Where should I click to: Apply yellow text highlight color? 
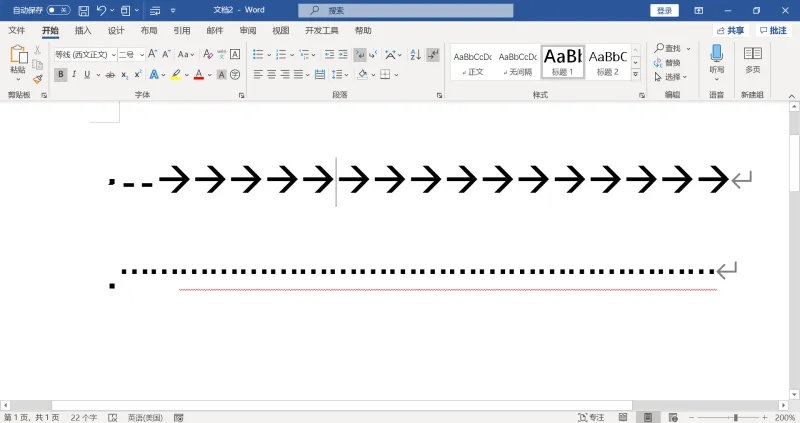click(x=176, y=74)
